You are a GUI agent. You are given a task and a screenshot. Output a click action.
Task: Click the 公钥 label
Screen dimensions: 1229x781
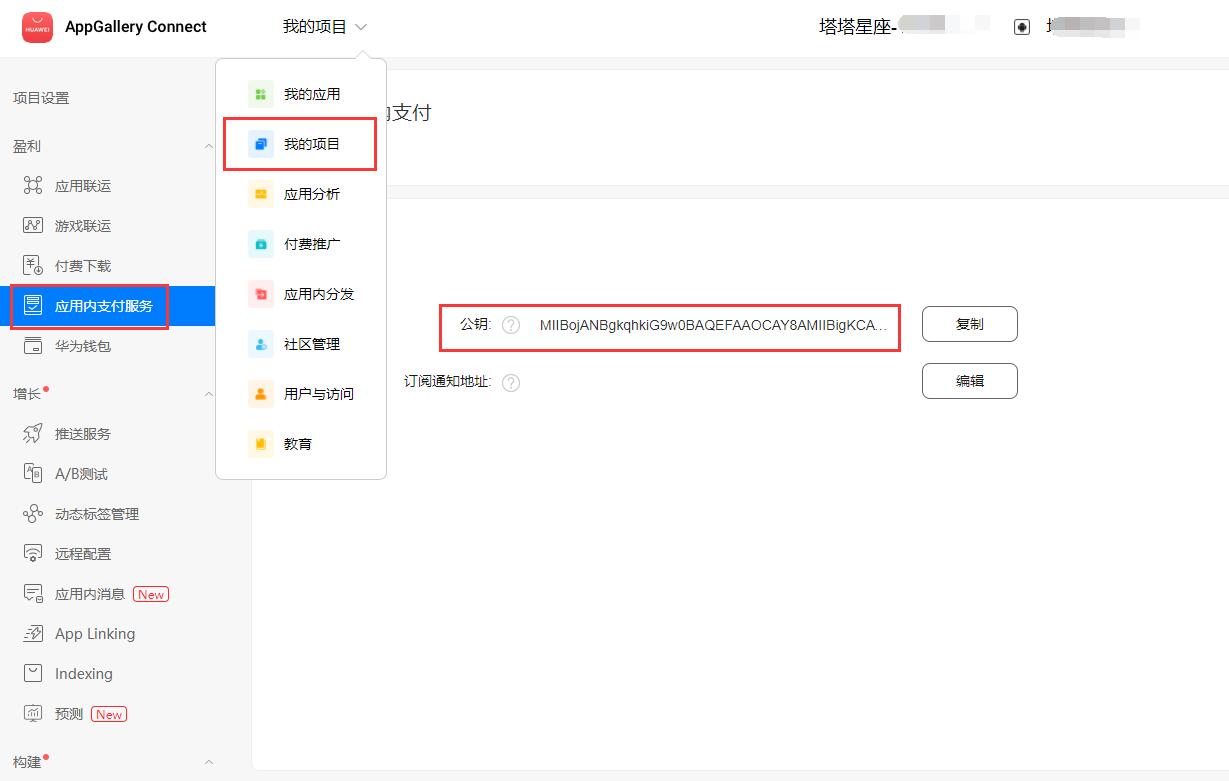475,324
